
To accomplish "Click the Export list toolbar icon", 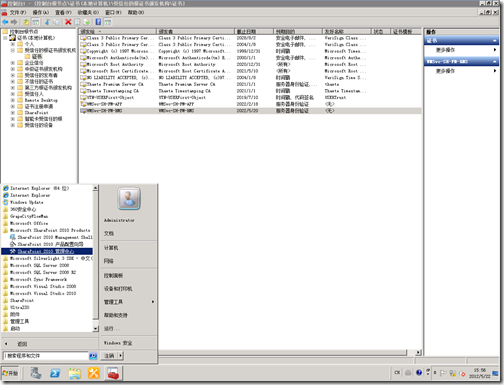I will [x=86, y=22].
